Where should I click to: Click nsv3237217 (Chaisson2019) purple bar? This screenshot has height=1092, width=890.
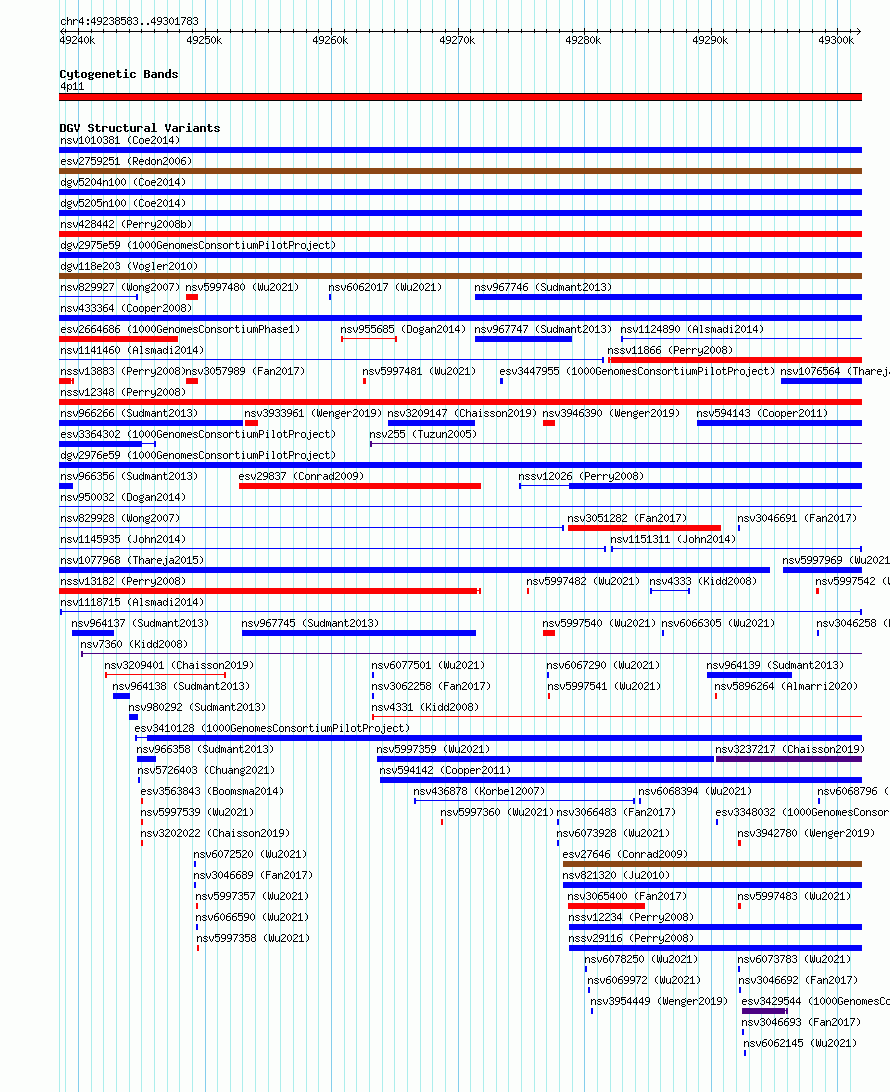coord(788,759)
